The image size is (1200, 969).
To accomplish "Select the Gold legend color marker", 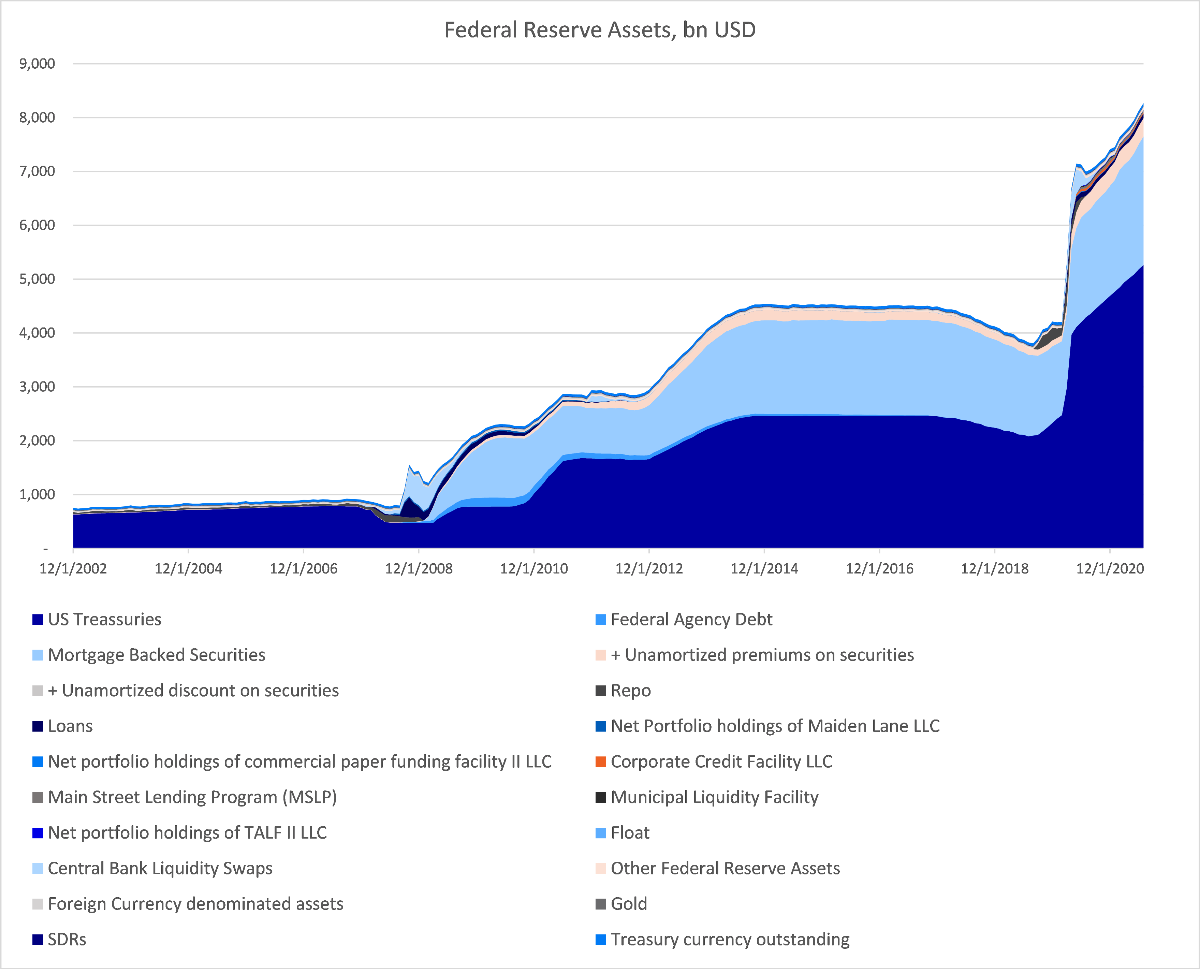I will tap(600, 904).
